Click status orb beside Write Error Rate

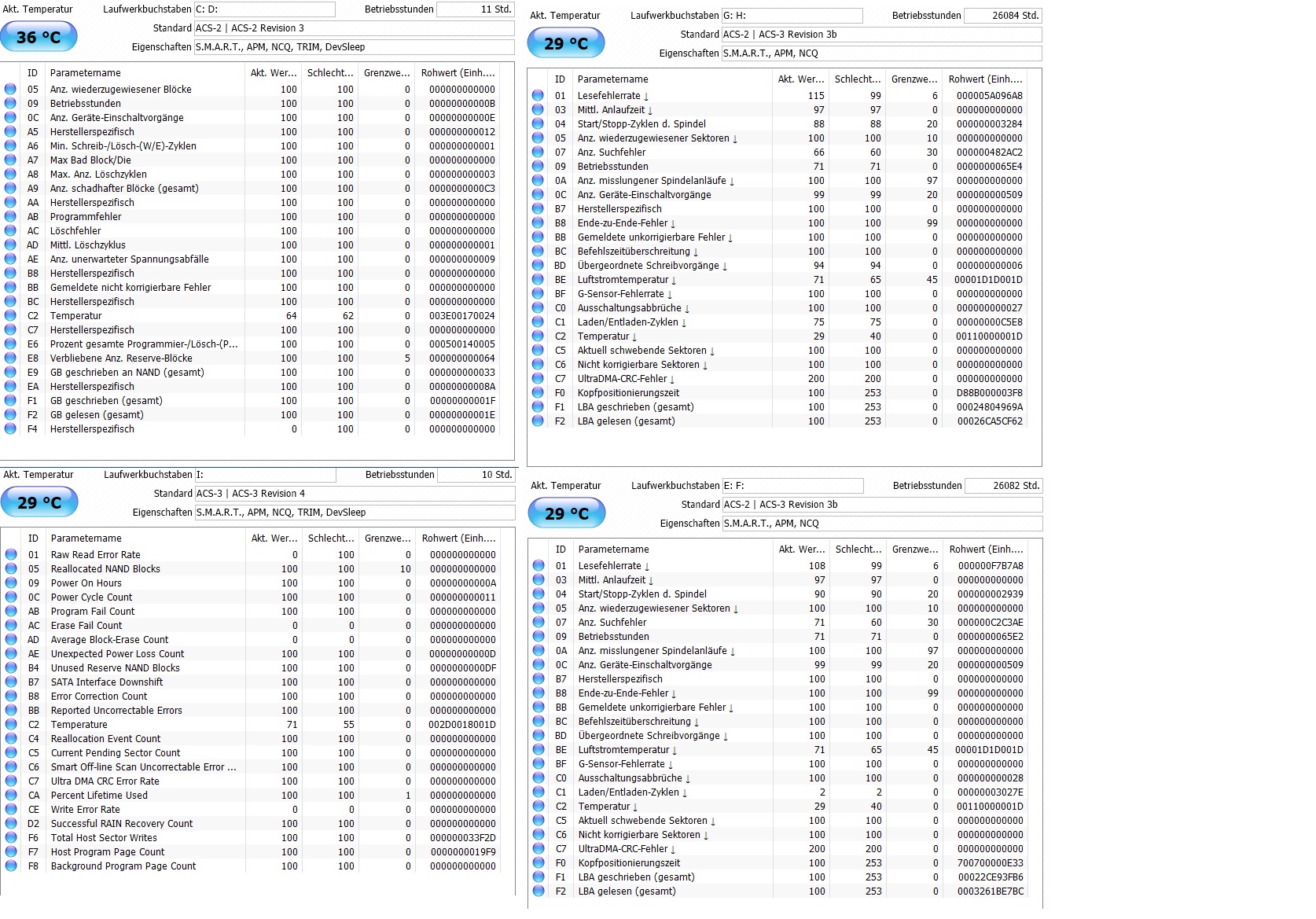pos(11,809)
